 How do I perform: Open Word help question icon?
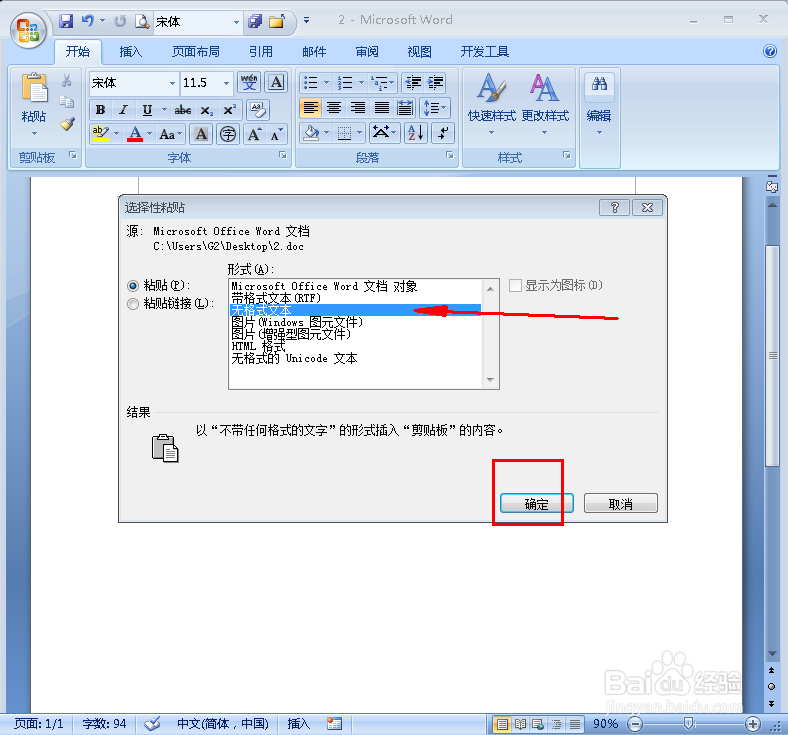(x=769, y=51)
